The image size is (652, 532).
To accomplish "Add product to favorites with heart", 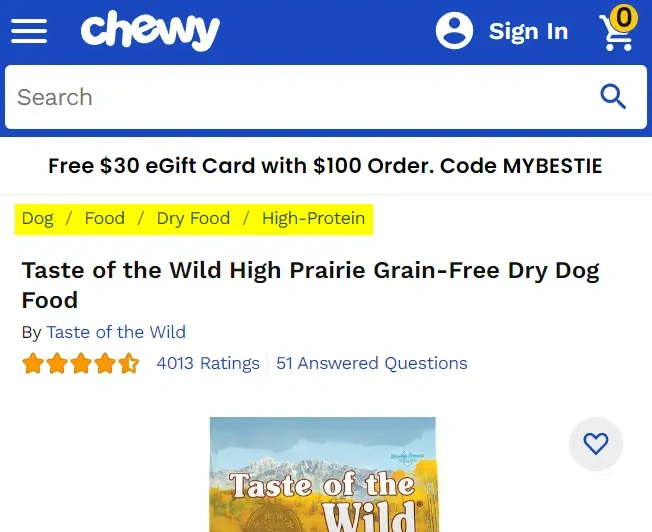I will 596,444.
